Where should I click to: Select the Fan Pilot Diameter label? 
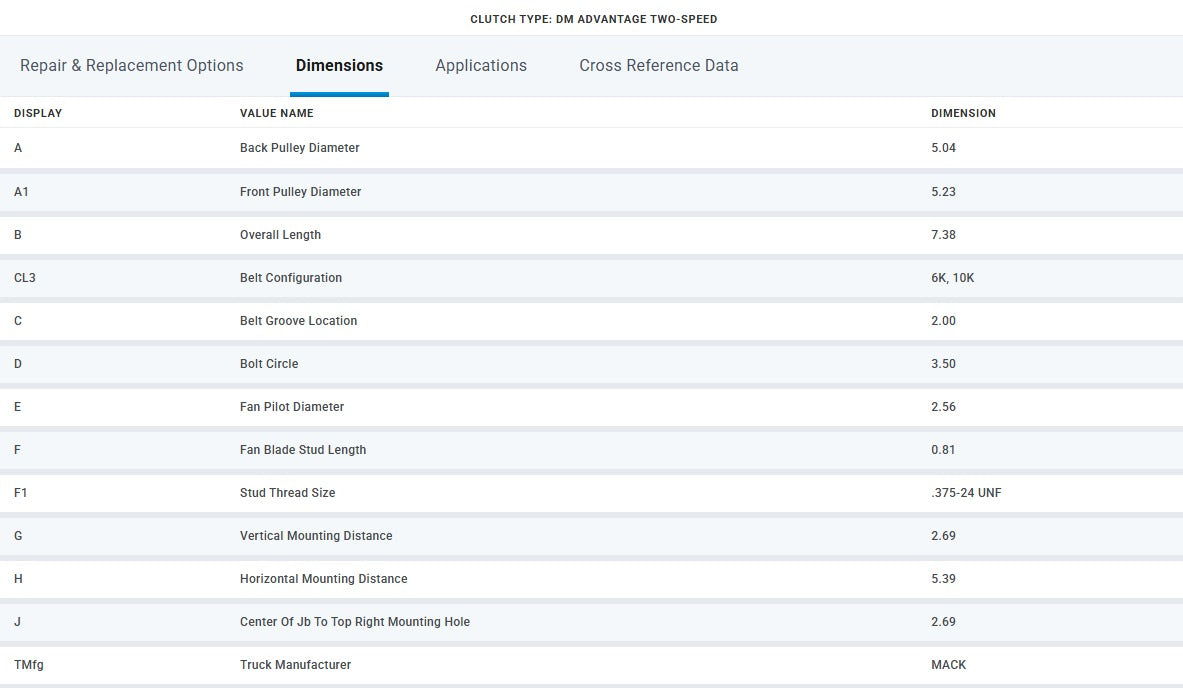click(x=292, y=407)
